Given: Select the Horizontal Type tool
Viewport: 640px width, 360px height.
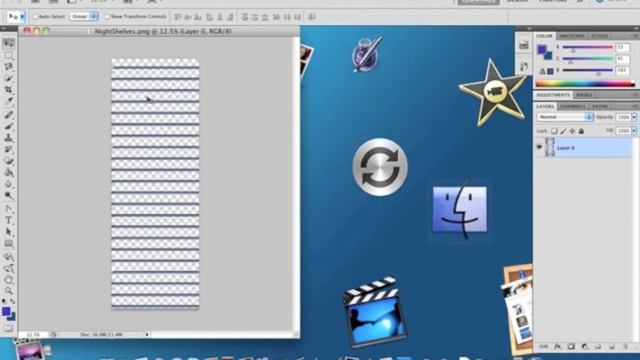Looking at the screenshot, I should [9, 220].
